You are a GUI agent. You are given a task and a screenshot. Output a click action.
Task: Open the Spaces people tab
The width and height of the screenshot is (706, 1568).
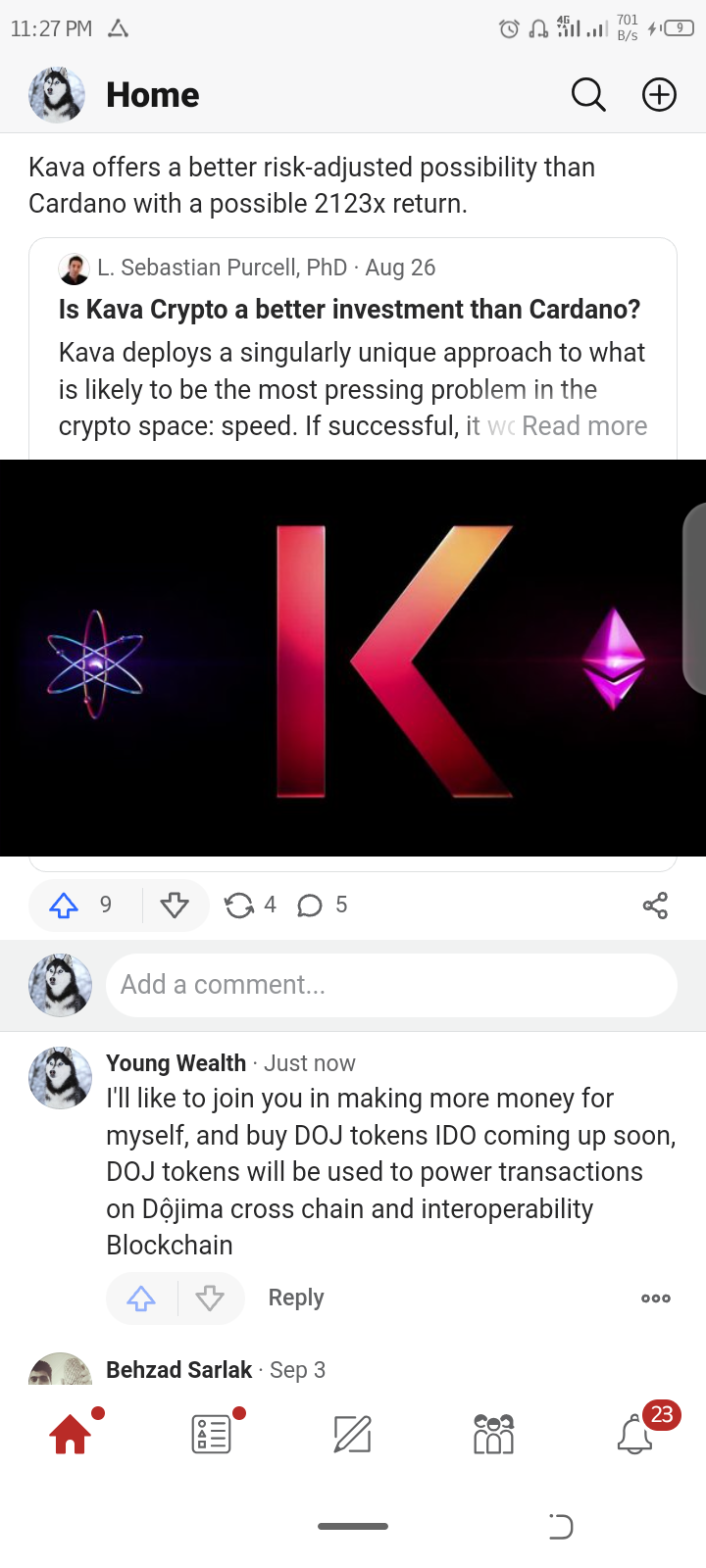pyautogui.click(x=493, y=1435)
